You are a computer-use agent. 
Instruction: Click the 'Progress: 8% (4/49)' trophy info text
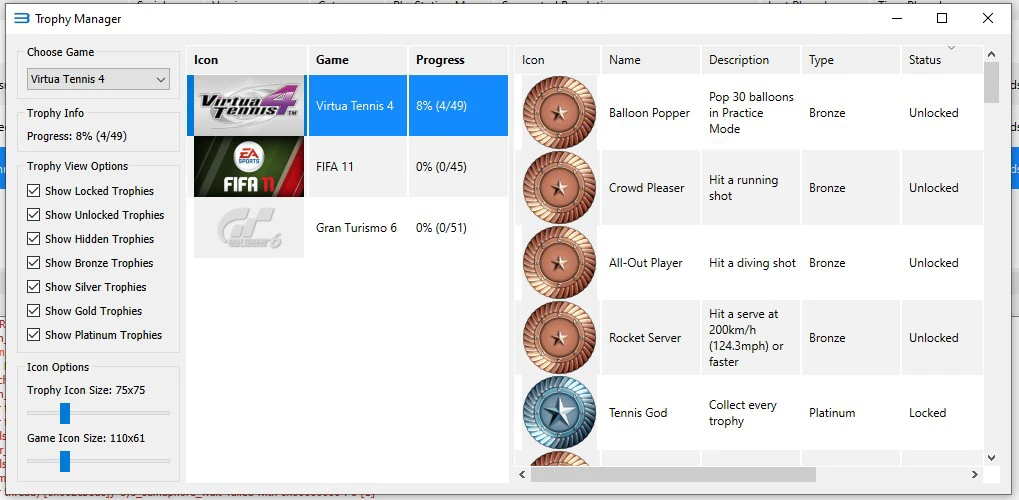[77, 137]
